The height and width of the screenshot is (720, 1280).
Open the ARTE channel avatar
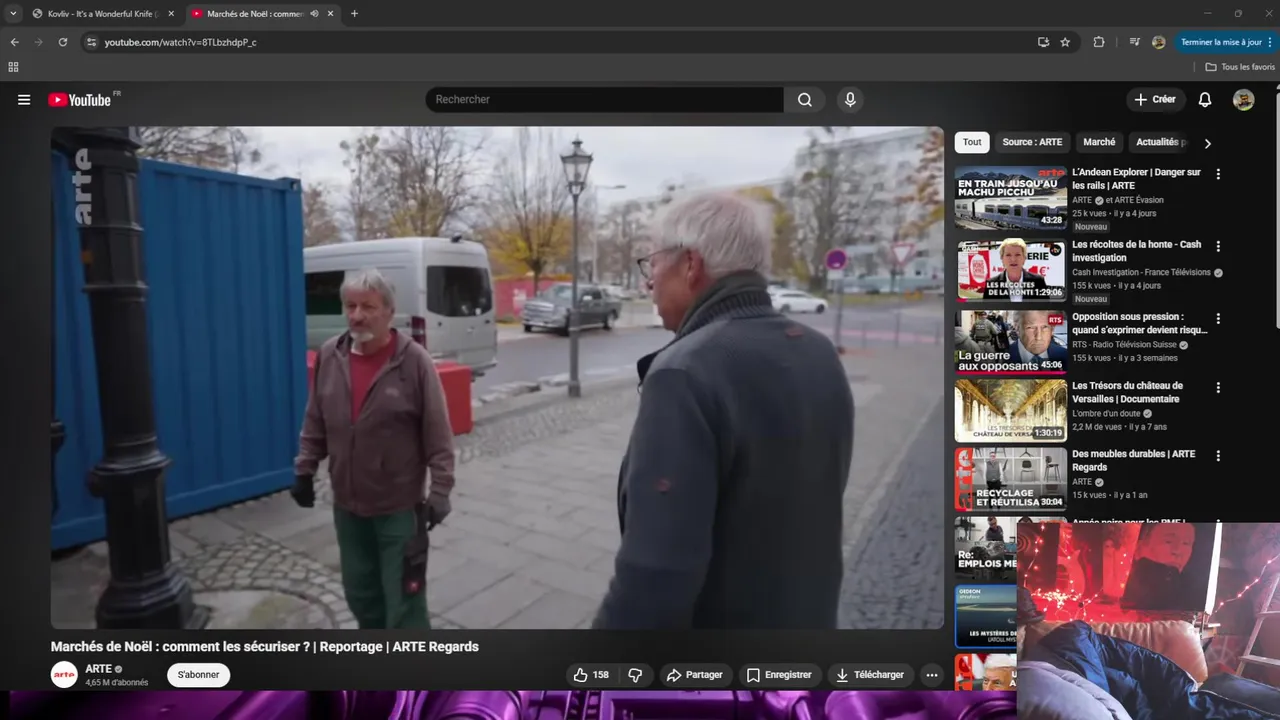[64, 675]
